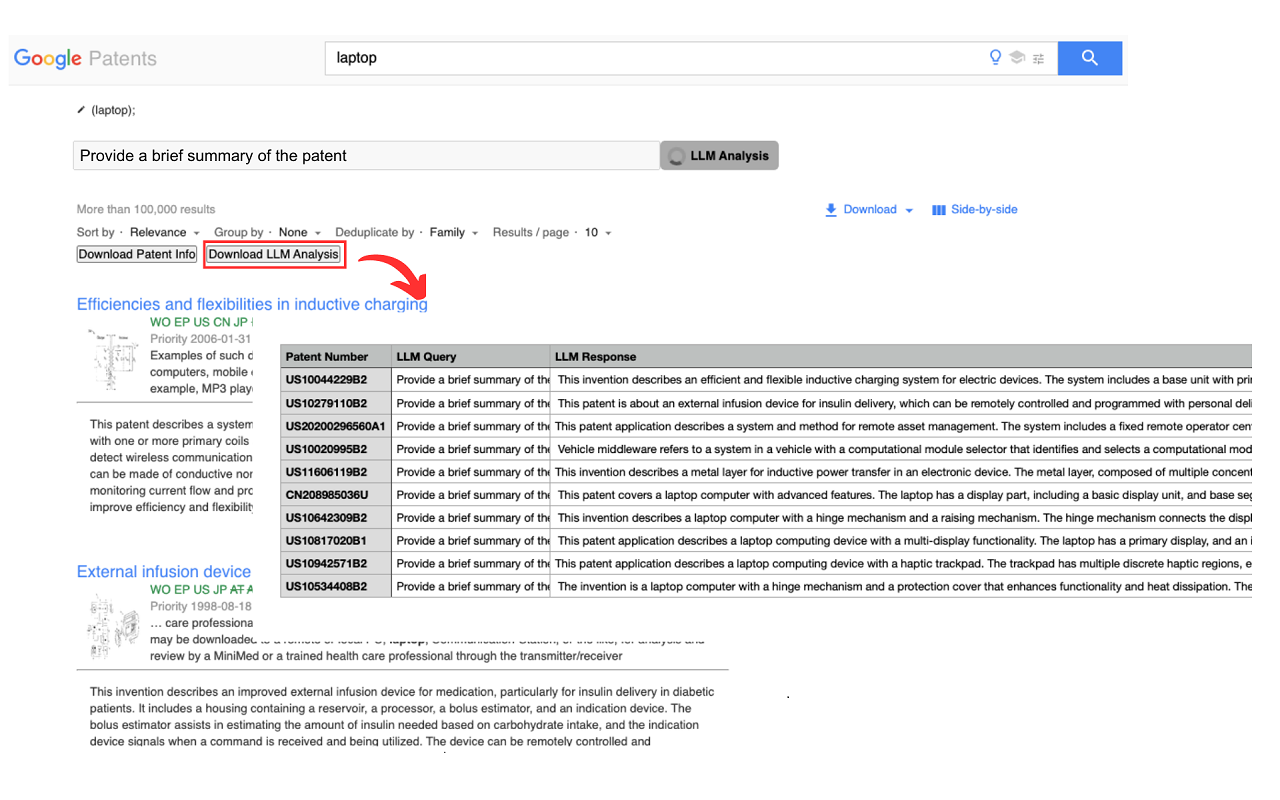The image size is (1280, 800).
Task: Click the lightbulb icon in search bar
Action: [995, 58]
